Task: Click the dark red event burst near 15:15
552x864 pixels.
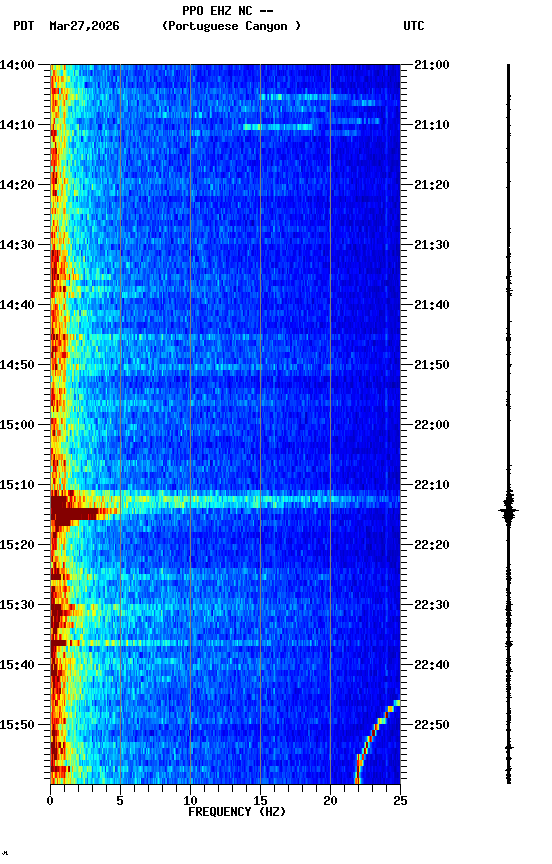Action: click(x=74, y=514)
